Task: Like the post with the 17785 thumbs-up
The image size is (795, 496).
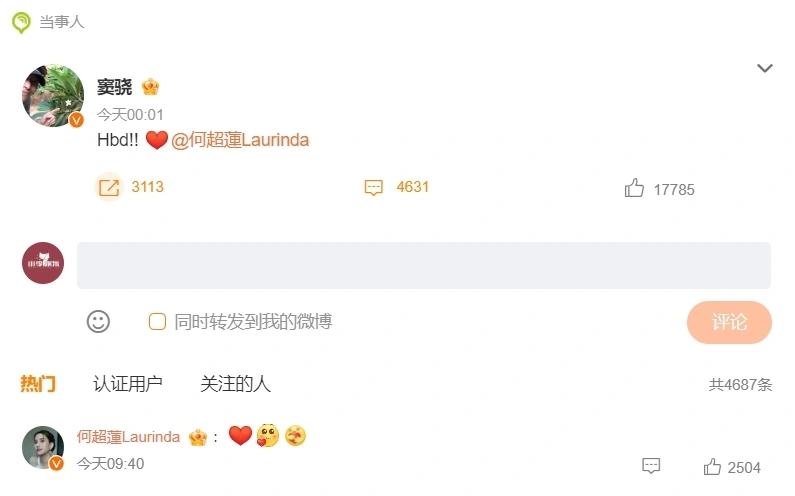Action: click(634, 188)
